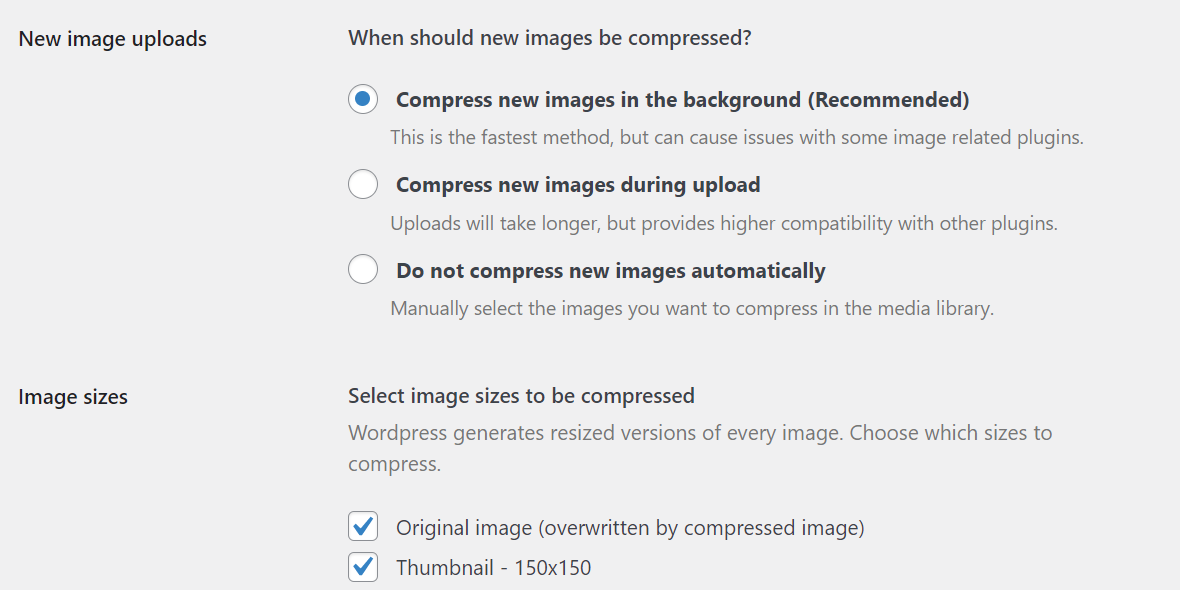This screenshot has width=1180, height=590.
Task: Click the 'Original image (overwritten by compressed image)' label
Action: pyautogui.click(x=630, y=527)
